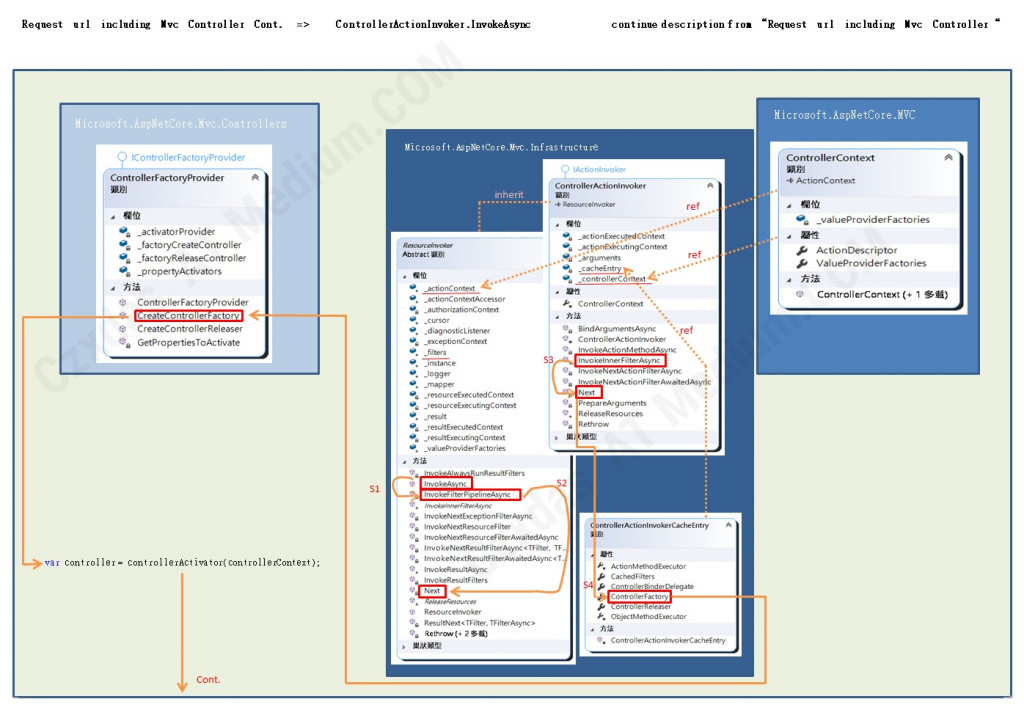Screen dimensions: 1024x710
Task: Click the field icon beside _propertyActivators
Action: click(124, 271)
